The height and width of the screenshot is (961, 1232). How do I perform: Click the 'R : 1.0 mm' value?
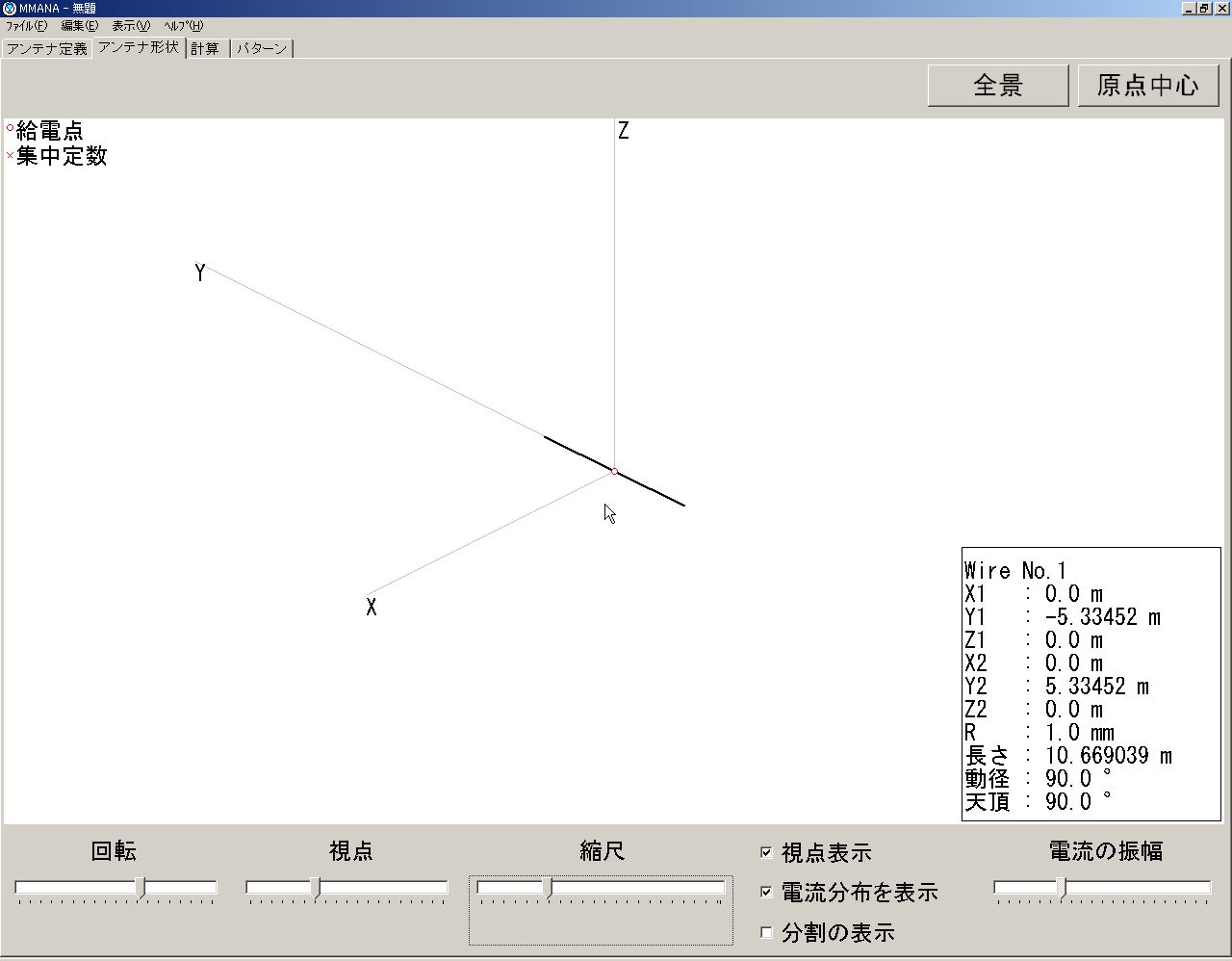coord(1039,733)
